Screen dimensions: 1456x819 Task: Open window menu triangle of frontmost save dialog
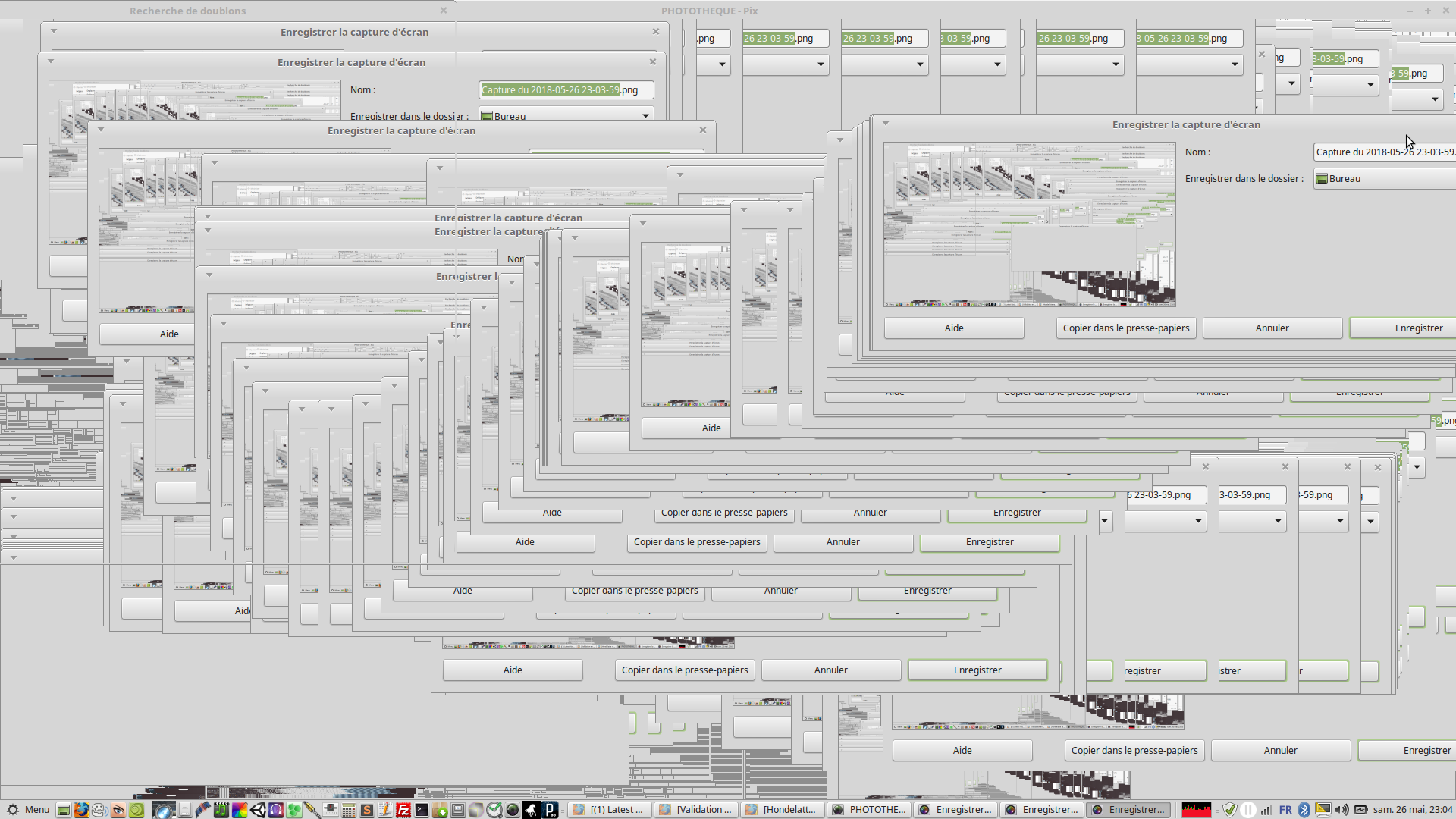(x=885, y=124)
